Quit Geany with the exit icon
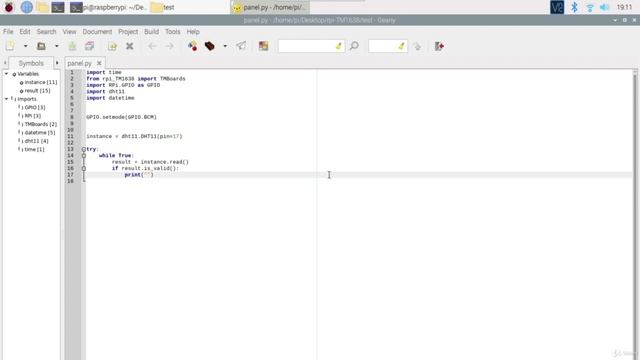This screenshot has height=360, width=640. [x=439, y=46]
